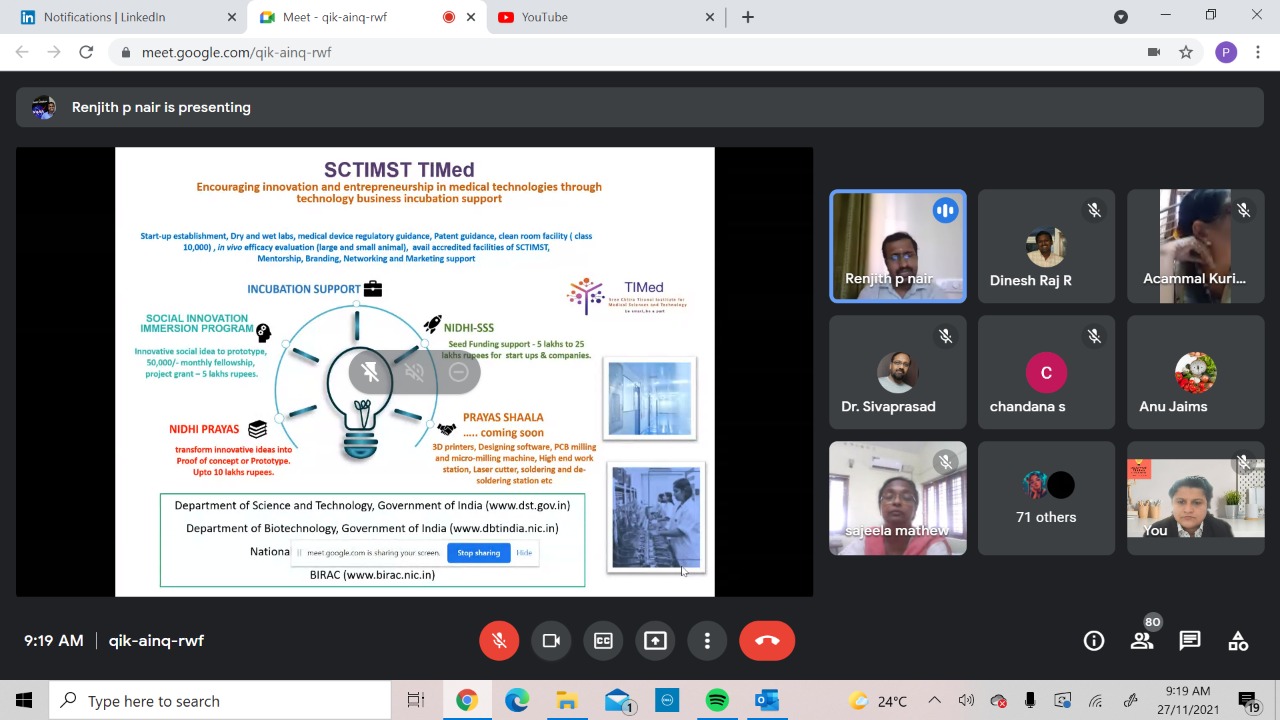
Task: Open the Present now screen-share menu
Action: (655, 641)
